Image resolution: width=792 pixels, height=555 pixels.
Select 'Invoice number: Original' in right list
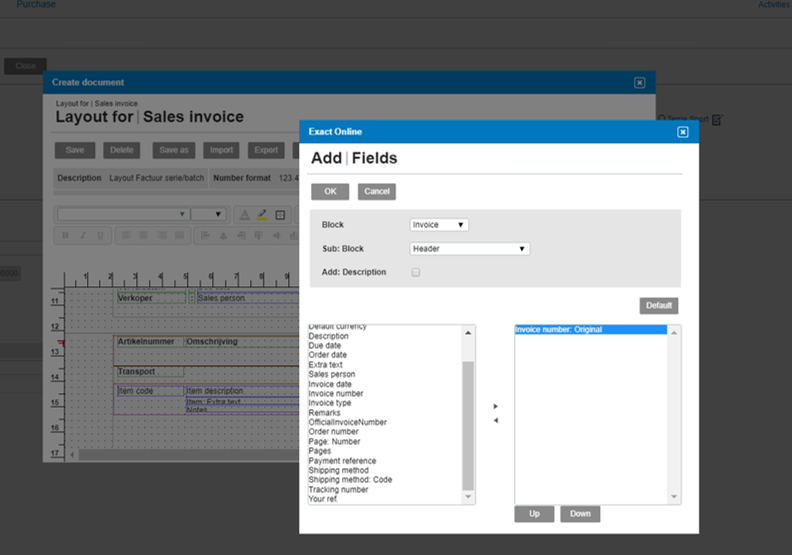(x=590, y=329)
